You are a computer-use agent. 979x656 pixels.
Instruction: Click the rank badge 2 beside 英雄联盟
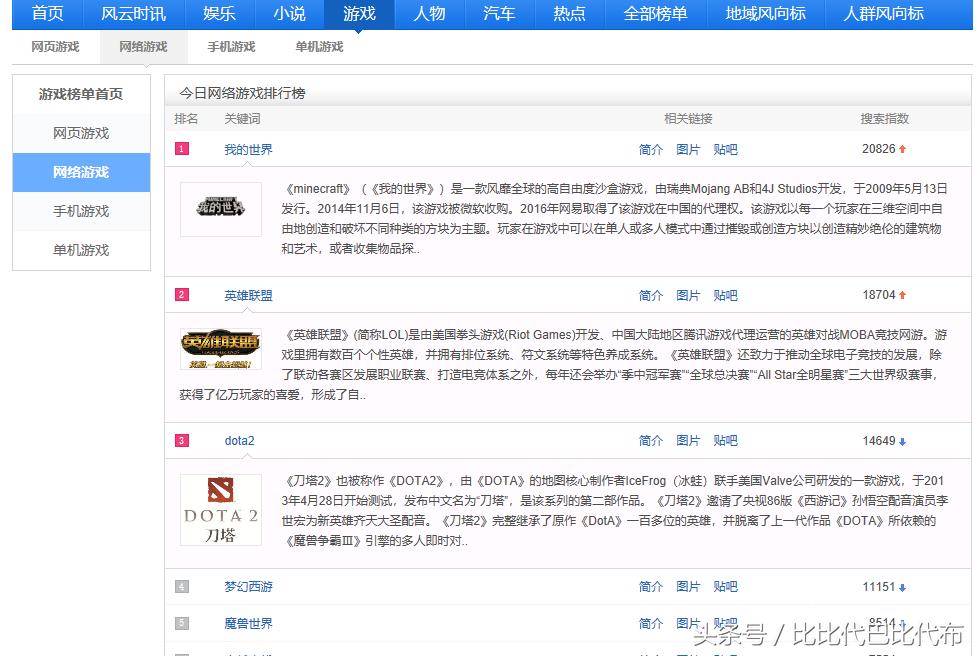tap(181, 295)
